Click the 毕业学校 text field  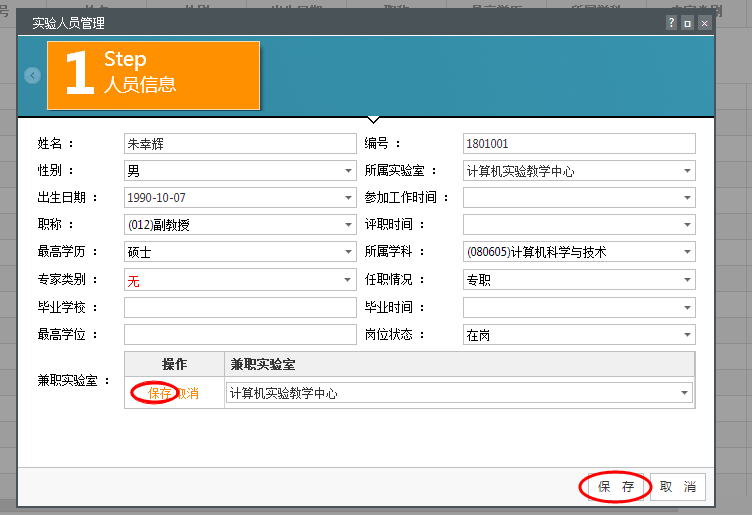[x=240, y=307]
